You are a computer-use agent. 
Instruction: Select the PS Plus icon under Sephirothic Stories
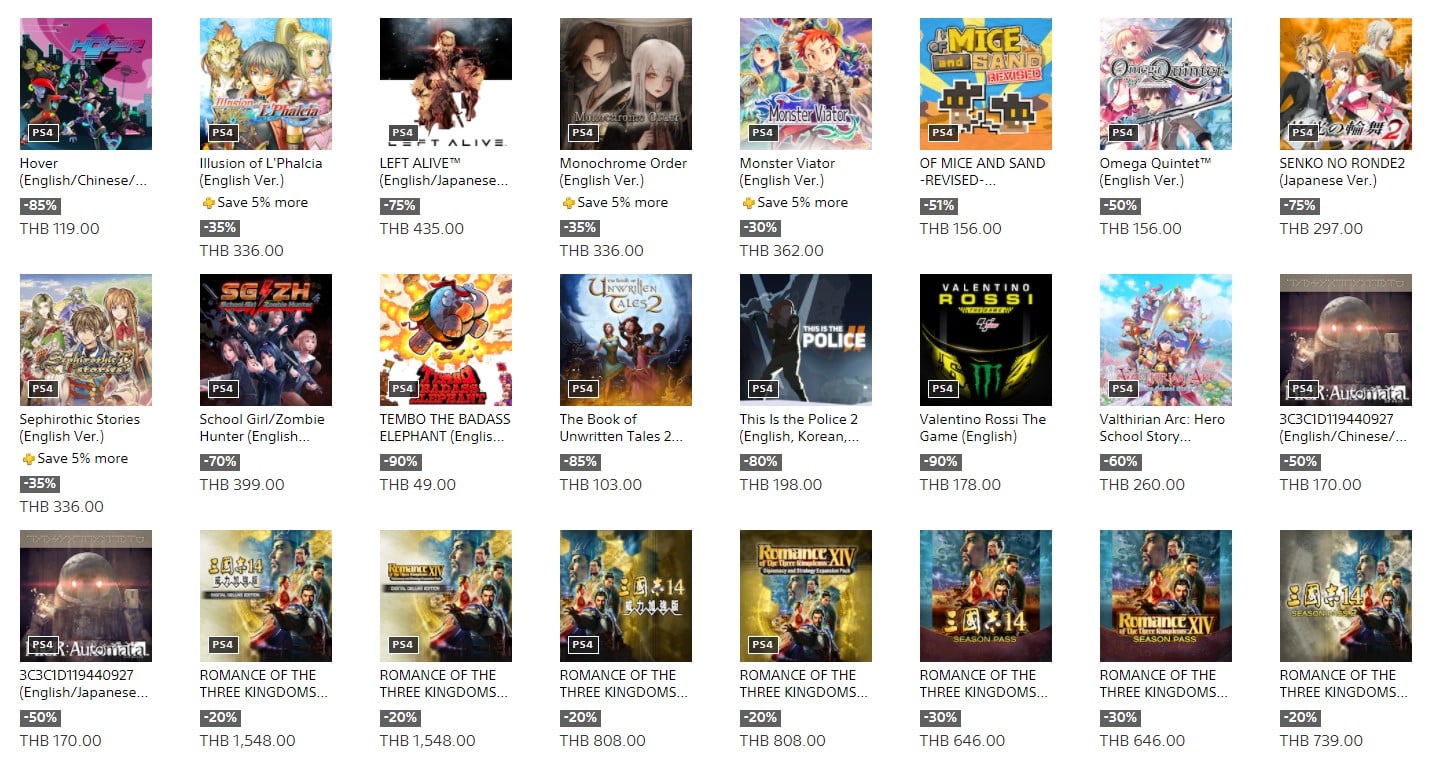[x=28, y=459]
